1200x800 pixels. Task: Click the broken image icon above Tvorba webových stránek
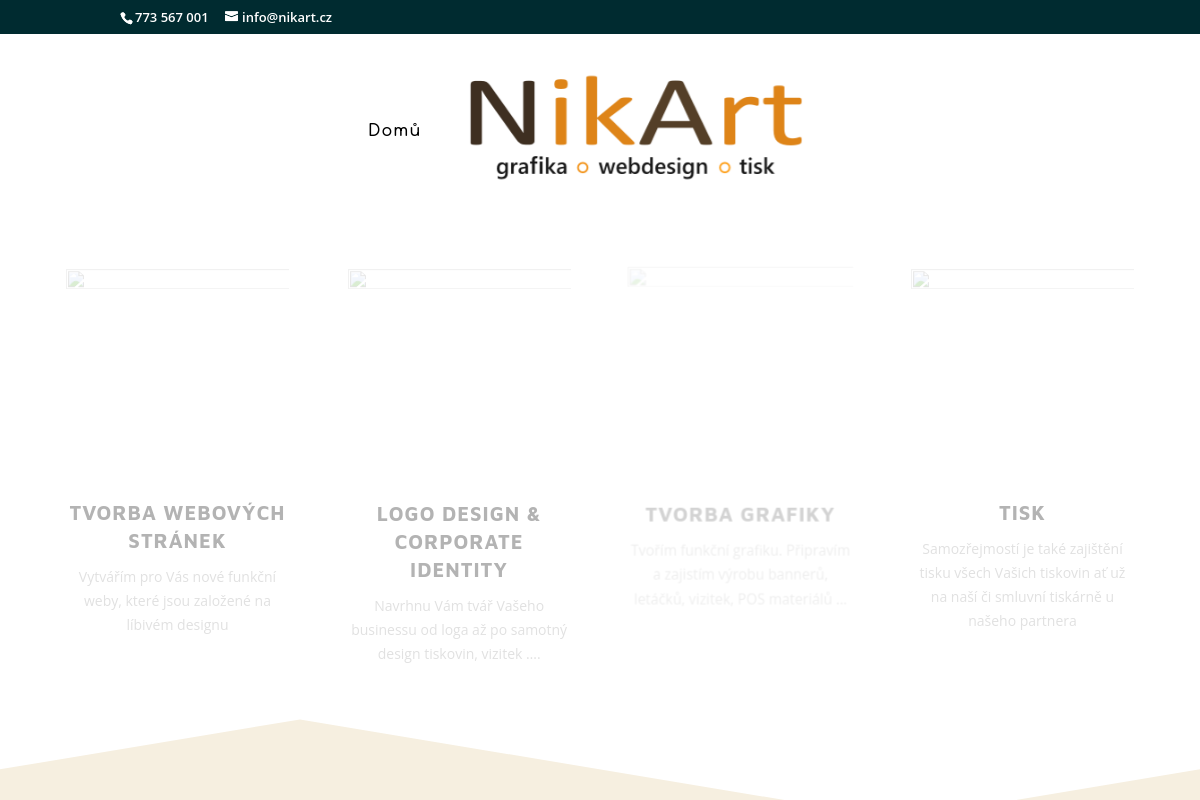(x=76, y=281)
